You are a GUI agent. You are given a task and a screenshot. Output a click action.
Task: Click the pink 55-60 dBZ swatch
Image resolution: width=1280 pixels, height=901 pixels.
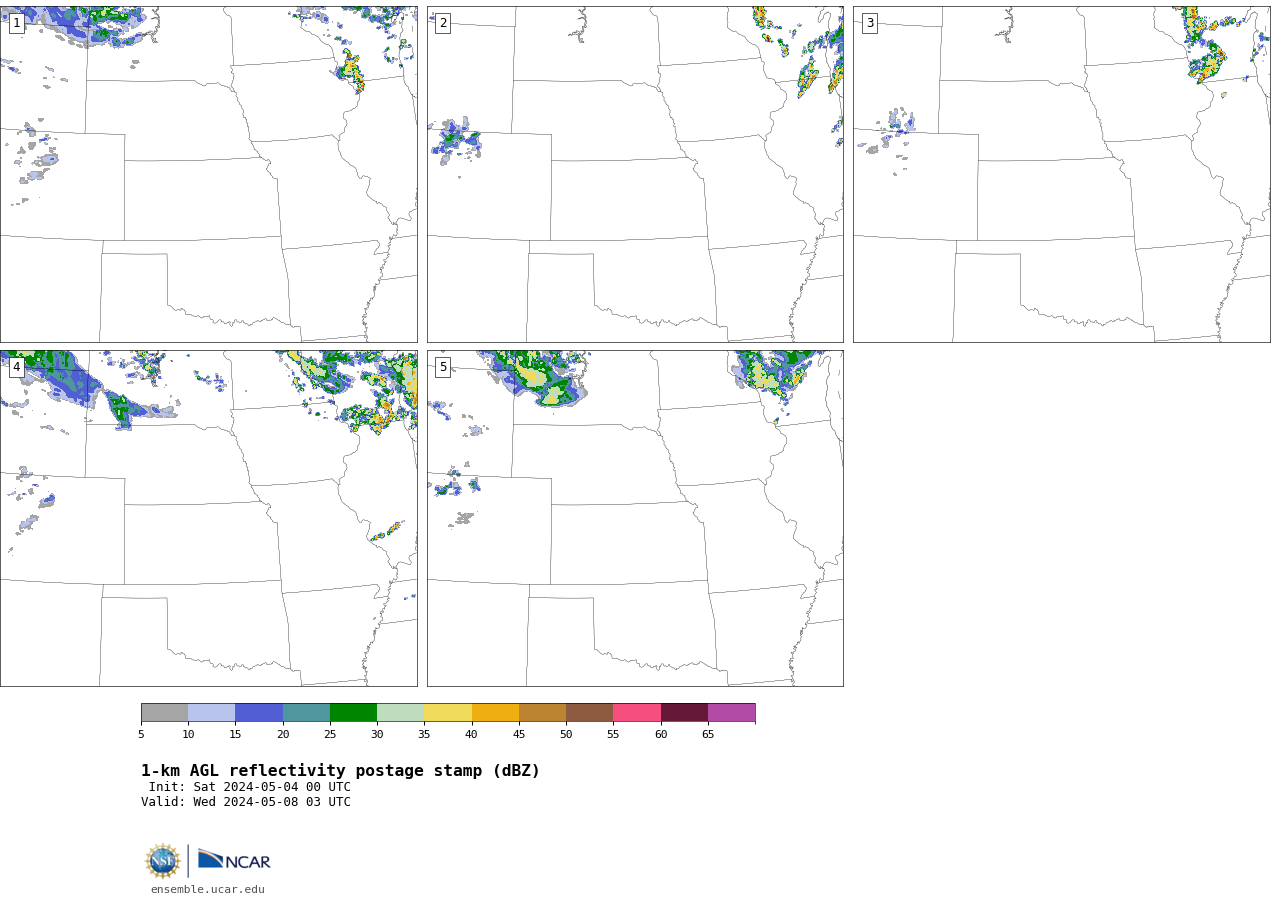pos(637,712)
